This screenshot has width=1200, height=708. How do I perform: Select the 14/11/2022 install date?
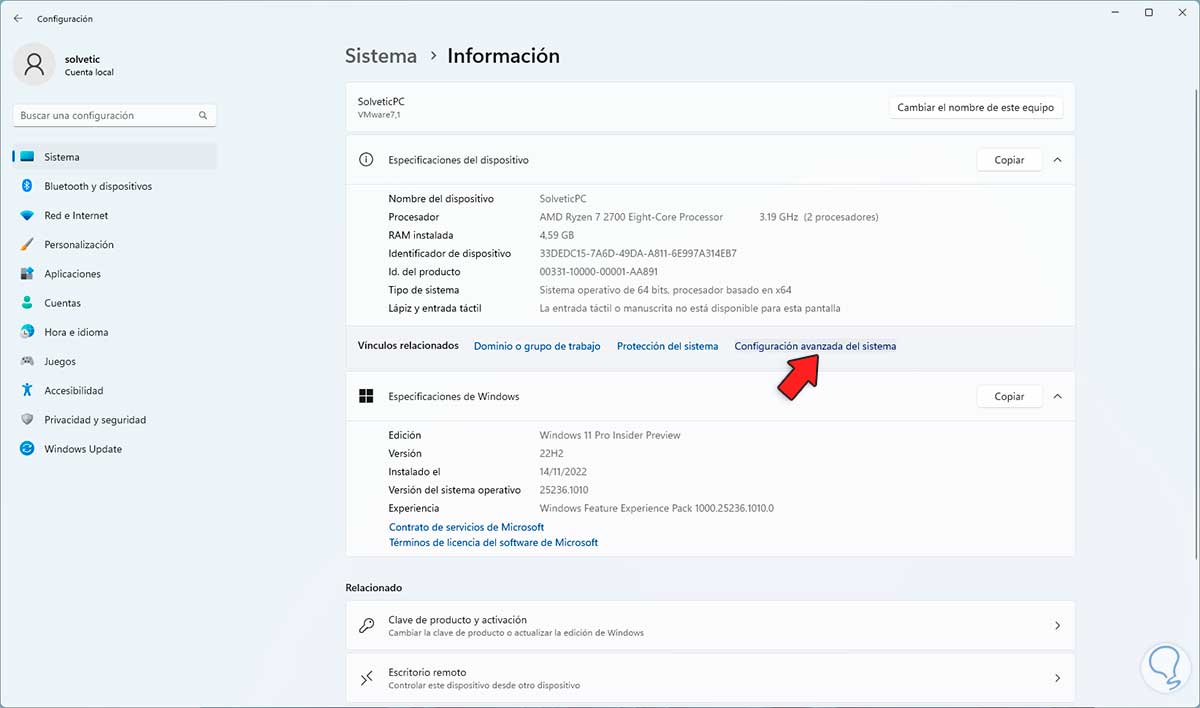coord(563,471)
